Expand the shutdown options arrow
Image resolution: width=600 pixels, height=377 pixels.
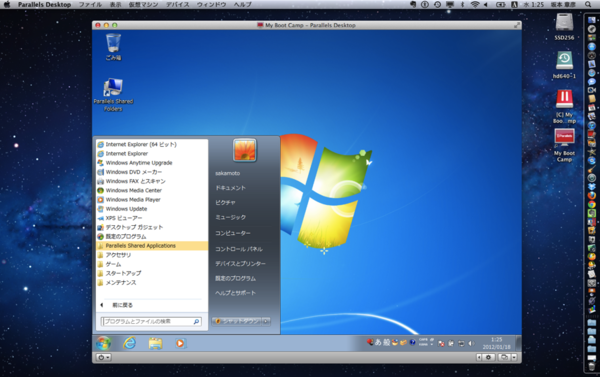[266, 322]
